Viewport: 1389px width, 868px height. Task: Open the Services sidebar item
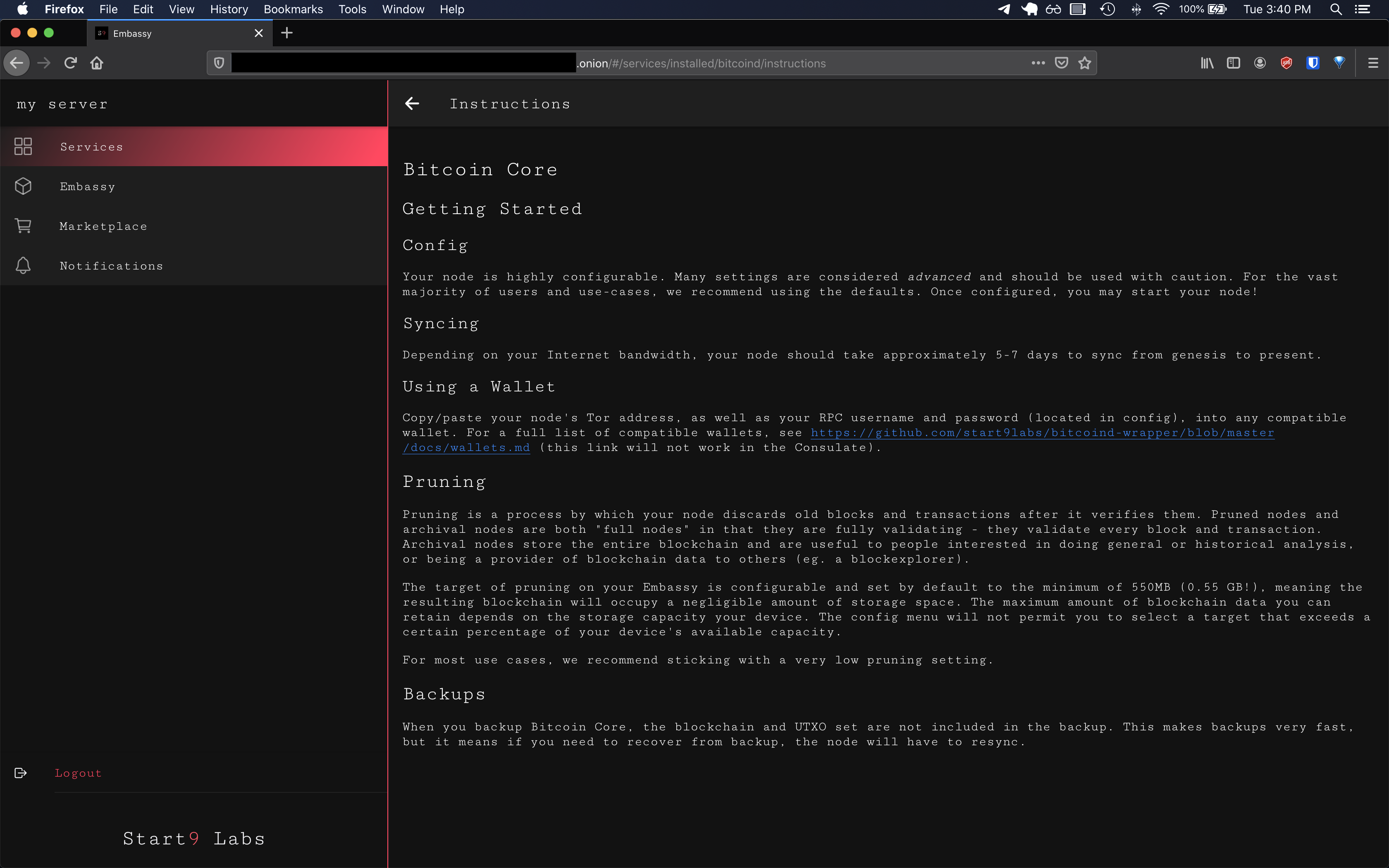[92, 147]
